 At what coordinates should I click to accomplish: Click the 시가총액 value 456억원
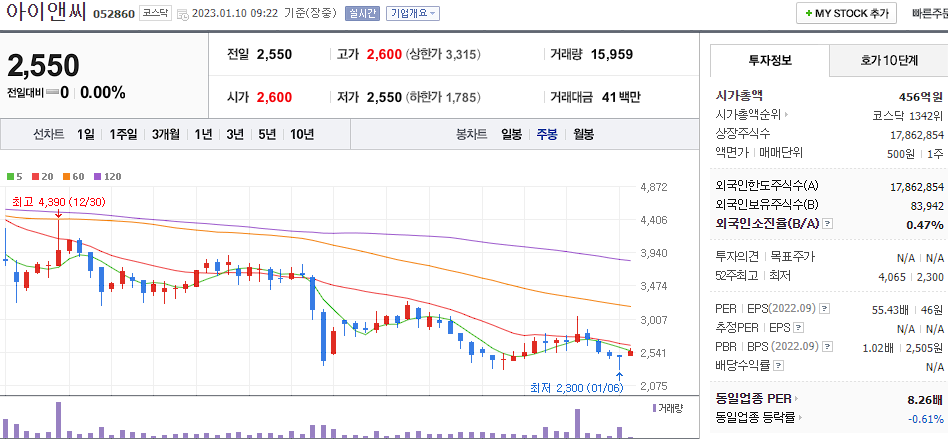pyautogui.click(x=920, y=96)
